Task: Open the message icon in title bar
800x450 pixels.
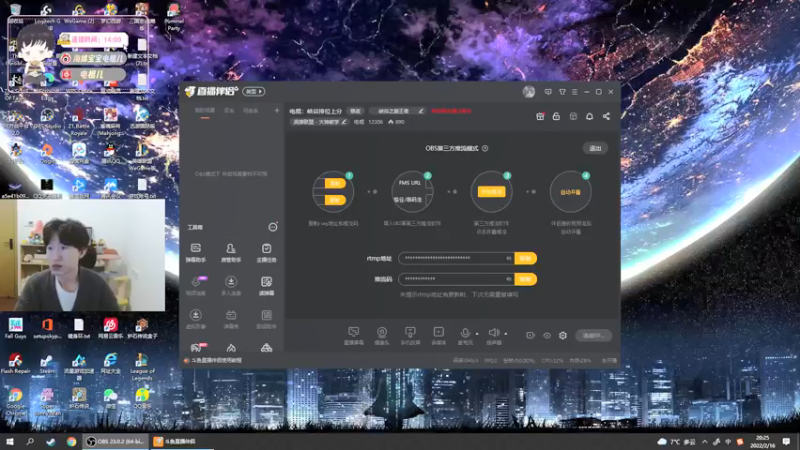Action: pos(548,92)
